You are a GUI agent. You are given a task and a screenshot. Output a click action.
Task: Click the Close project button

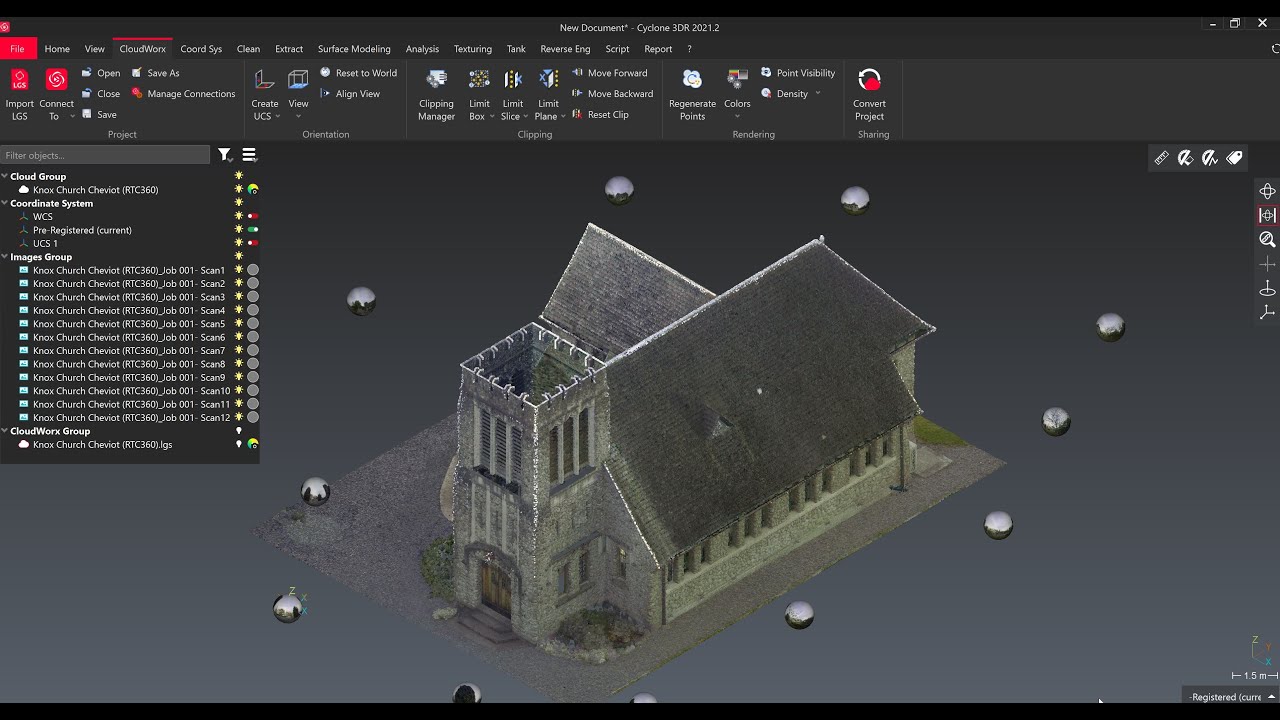[x=101, y=94]
